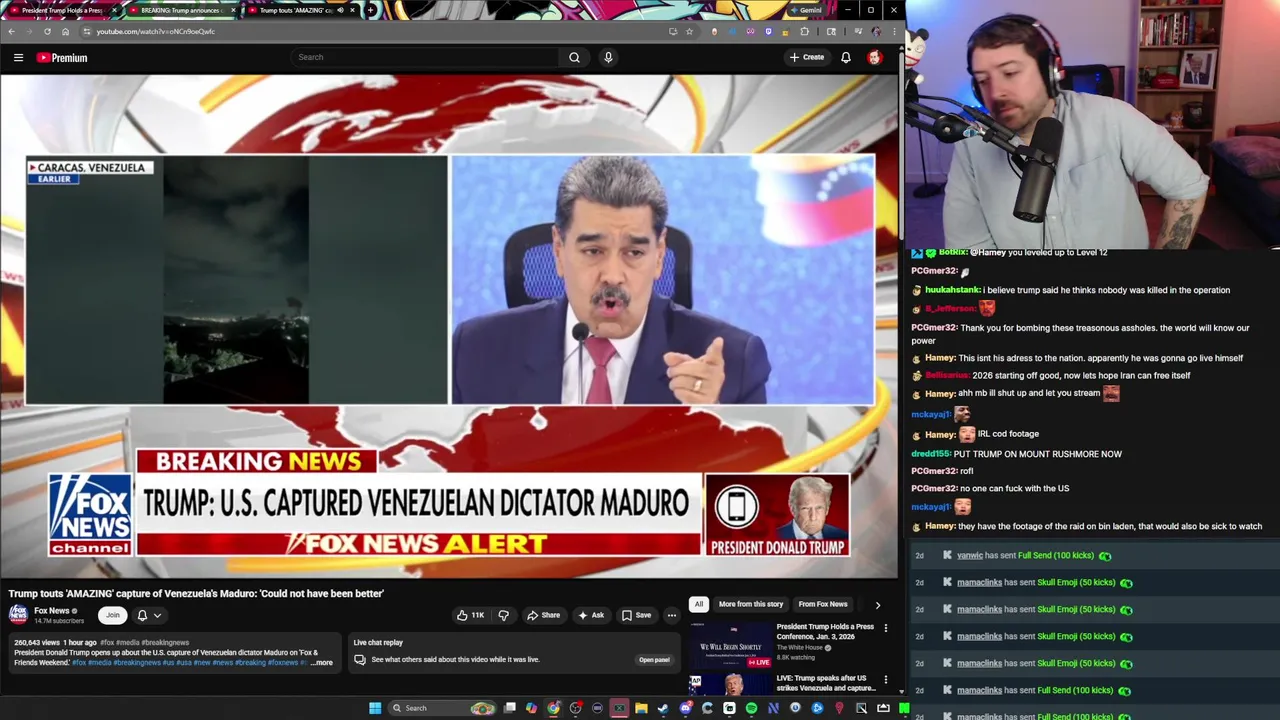Click the Fox News video player
Image resolution: width=1280 pixels, height=720 pixels.
pos(449,327)
